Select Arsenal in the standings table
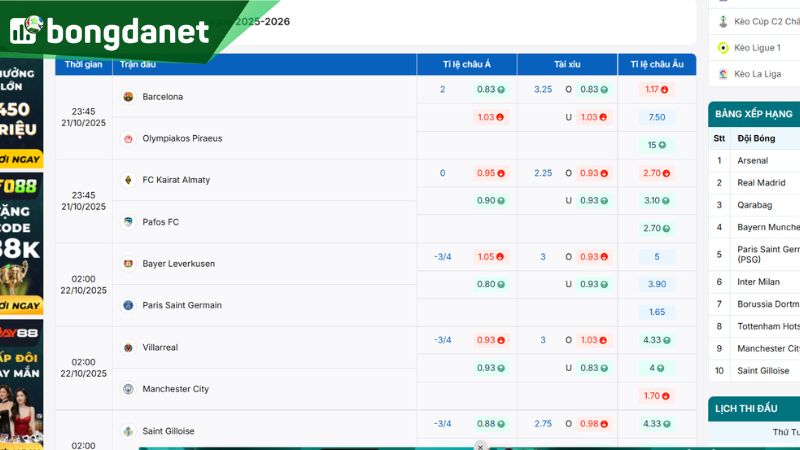This screenshot has height=450, width=800. [752, 160]
